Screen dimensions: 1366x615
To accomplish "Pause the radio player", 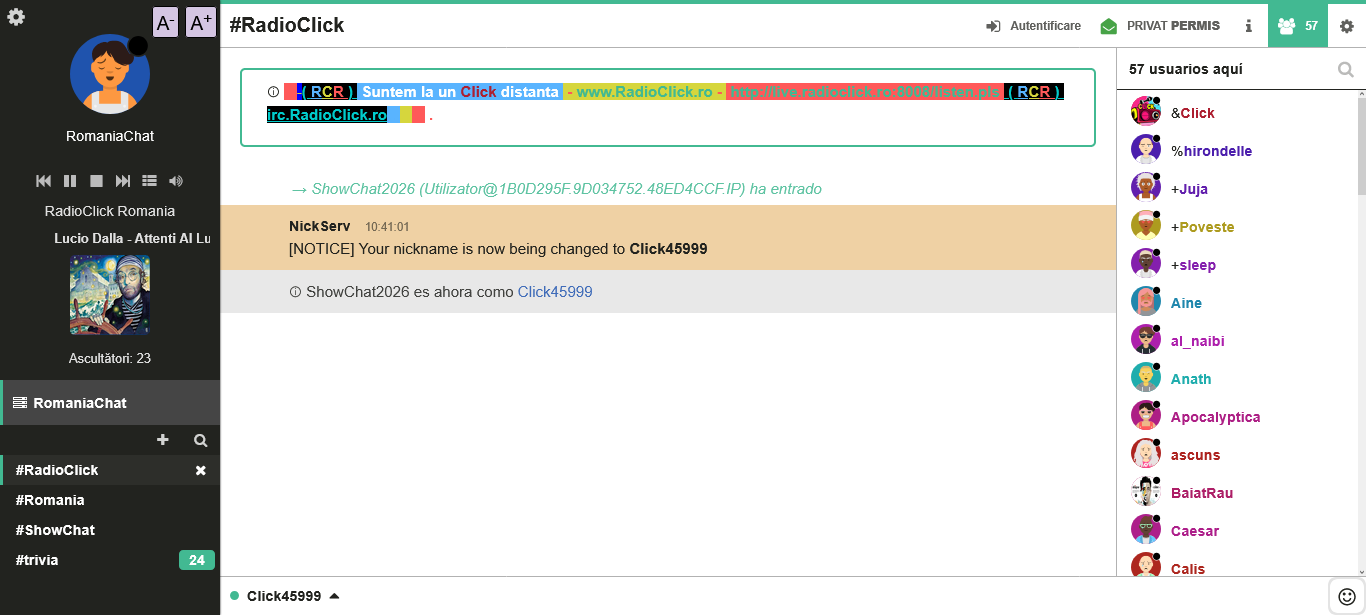I will click(70, 181).
